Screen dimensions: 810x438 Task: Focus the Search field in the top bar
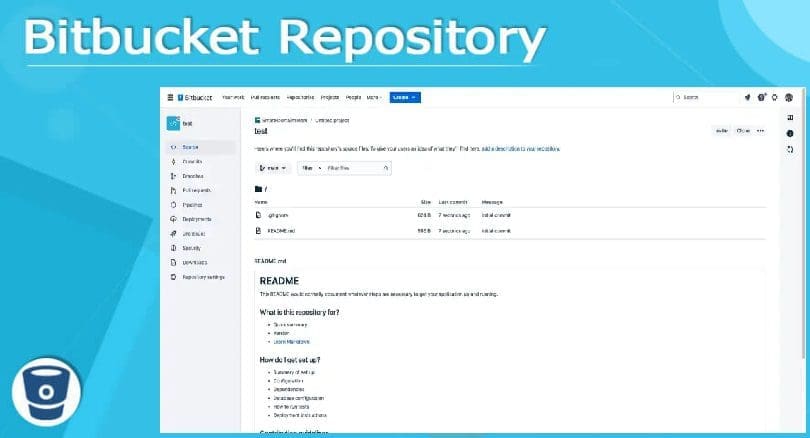706,97
